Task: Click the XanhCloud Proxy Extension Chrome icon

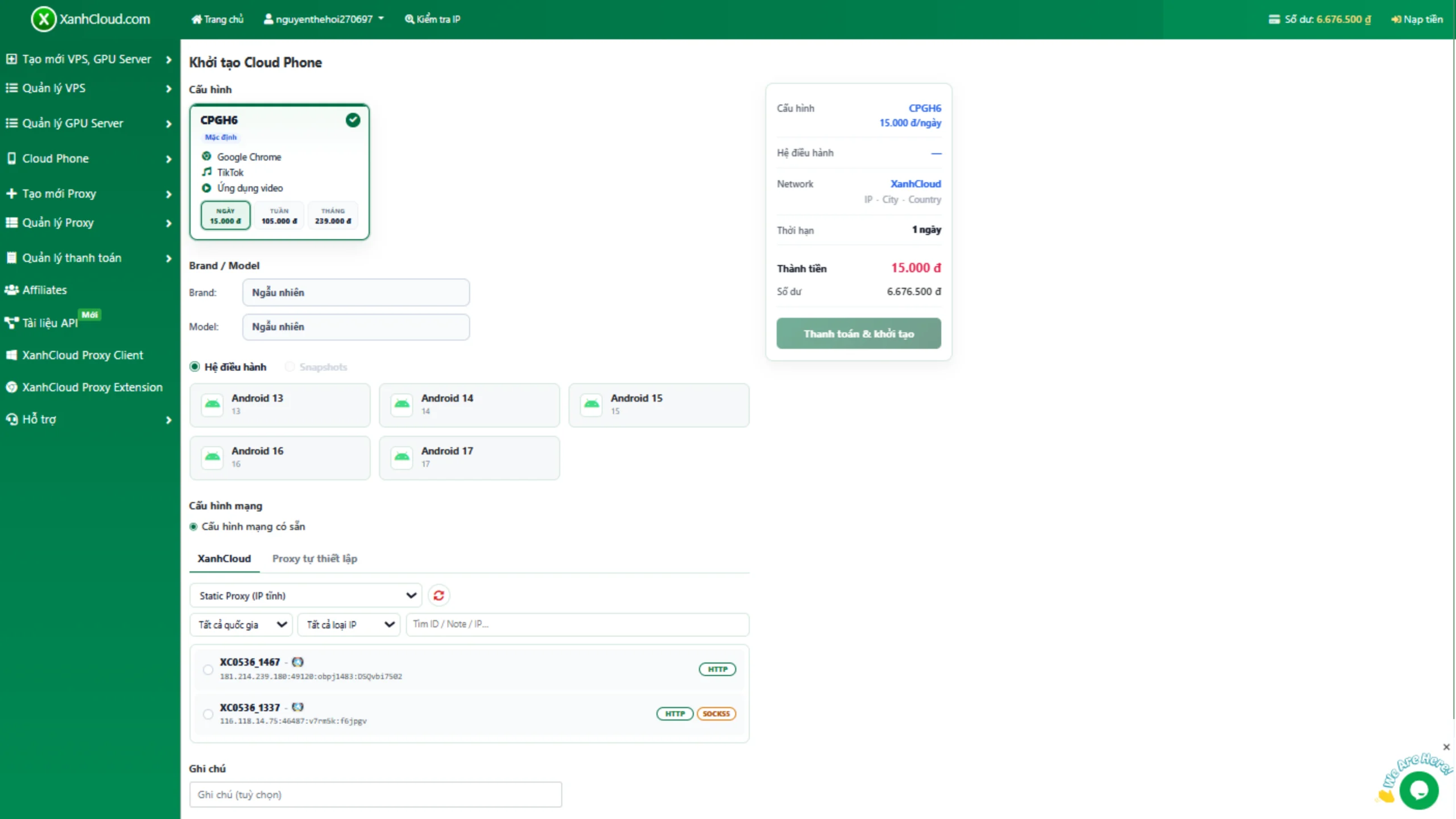Action: 11,387
